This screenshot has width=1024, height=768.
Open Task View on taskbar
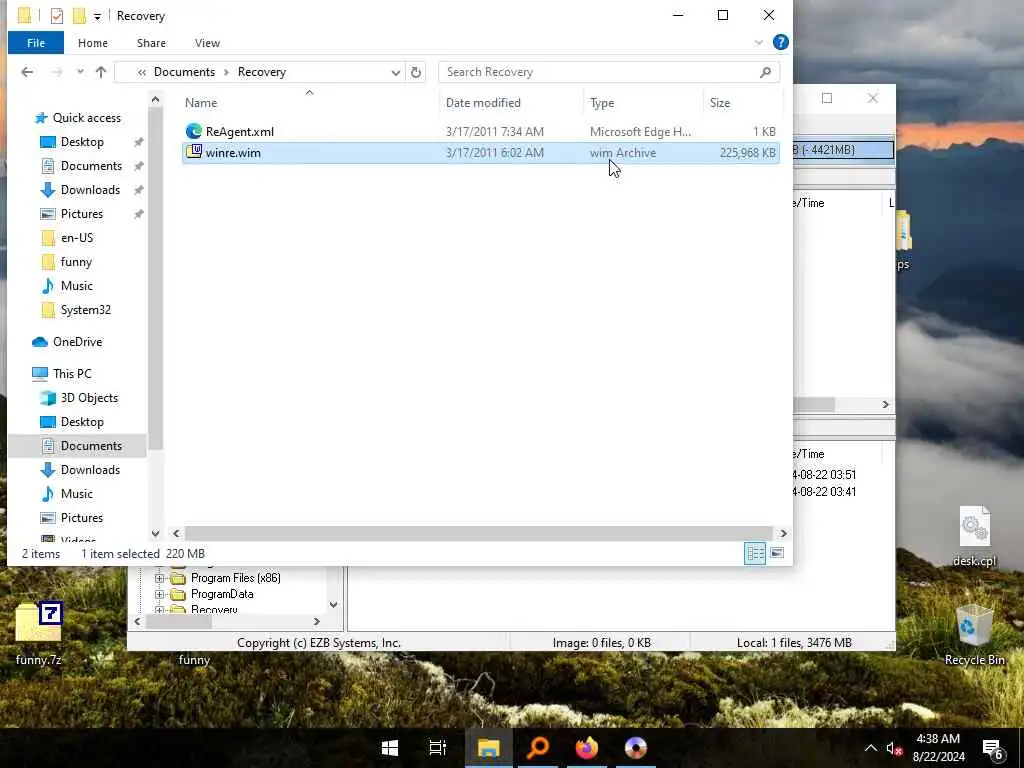pos(438,748)
